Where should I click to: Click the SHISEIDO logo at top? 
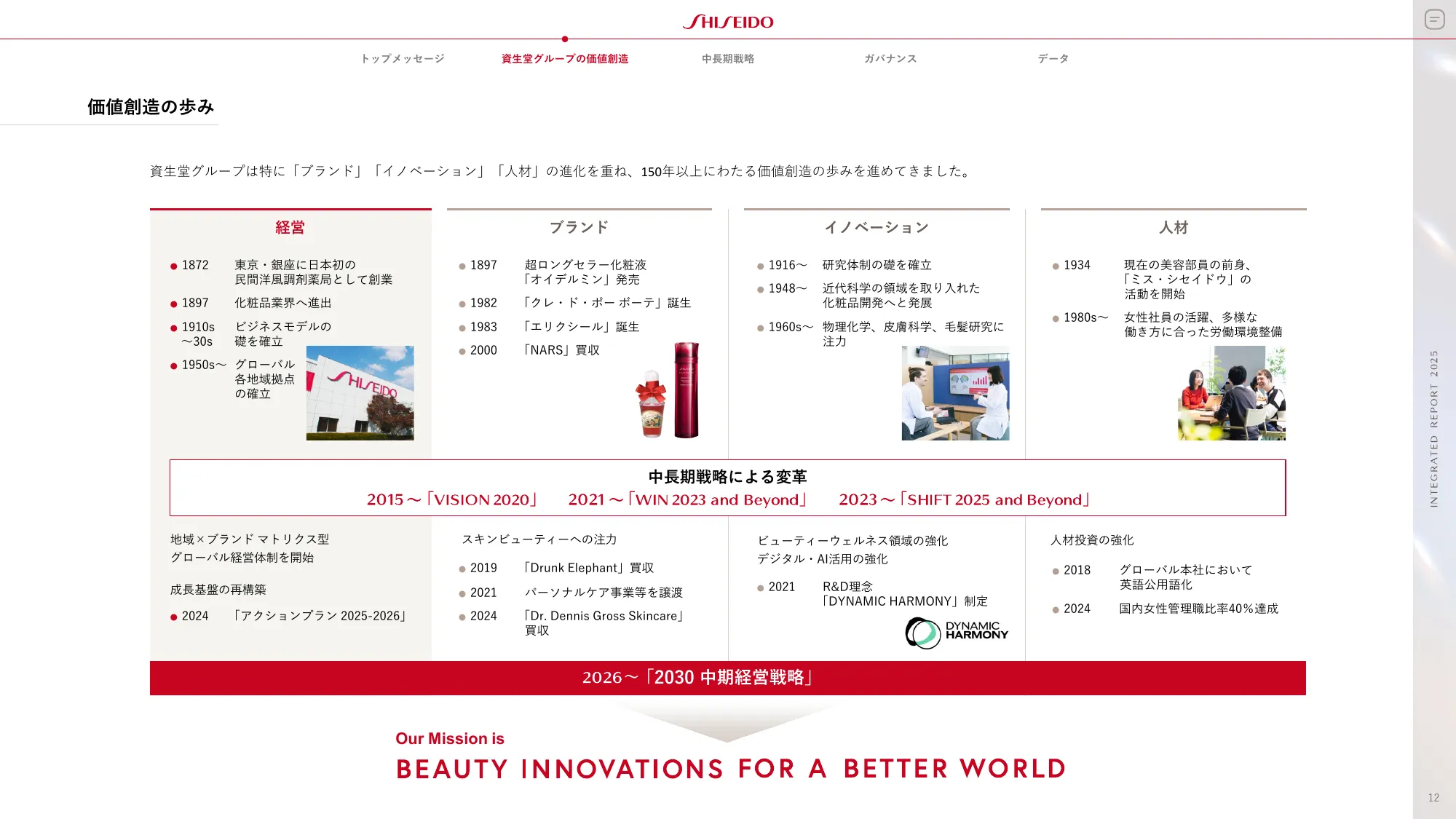tap(728, 22)
